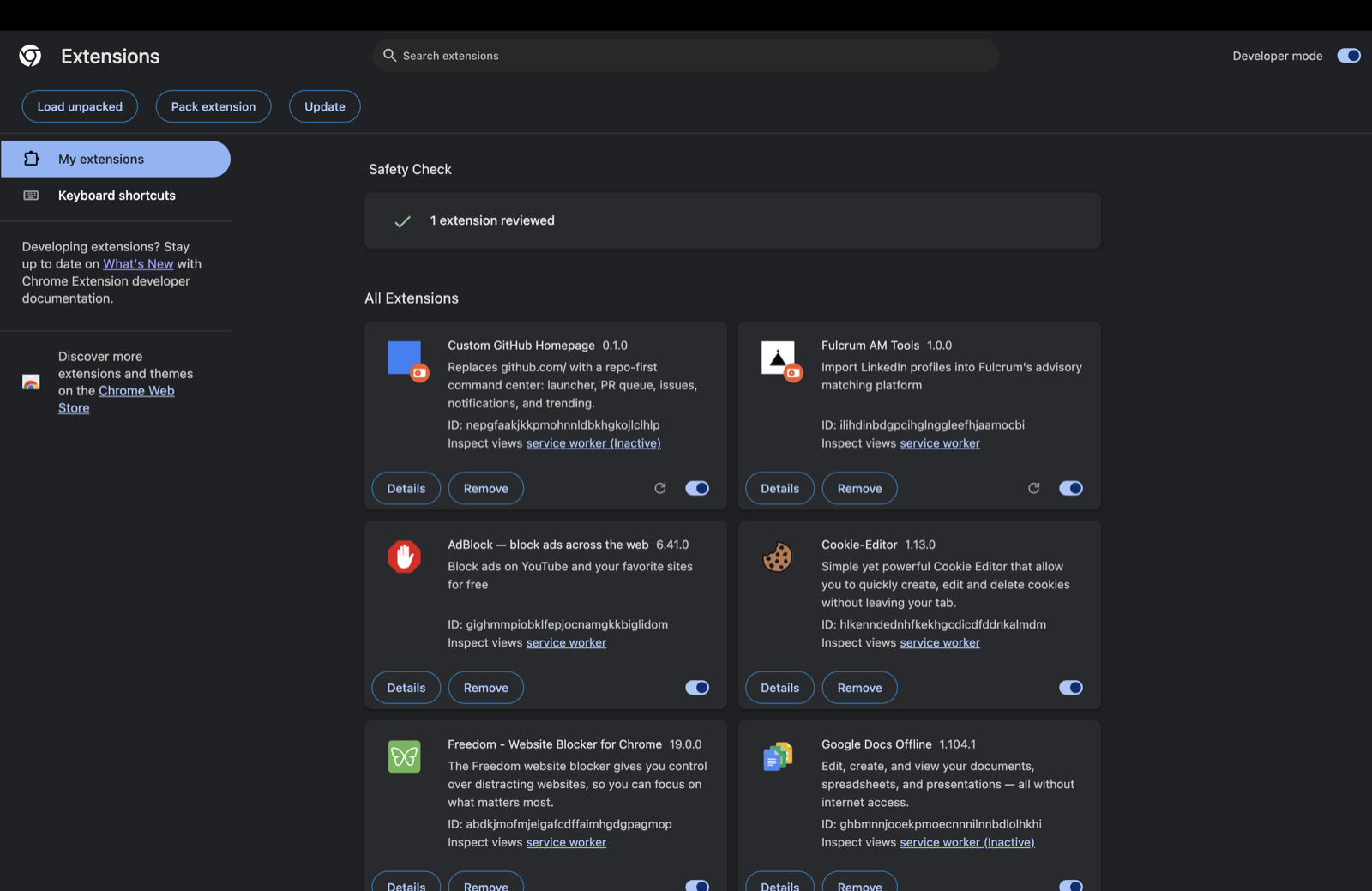Inspect Cookie-Editor service worker
Image resolution: width=1372 pixels, height=891 pixels.
pyautogui.click(x=940, y=642)
